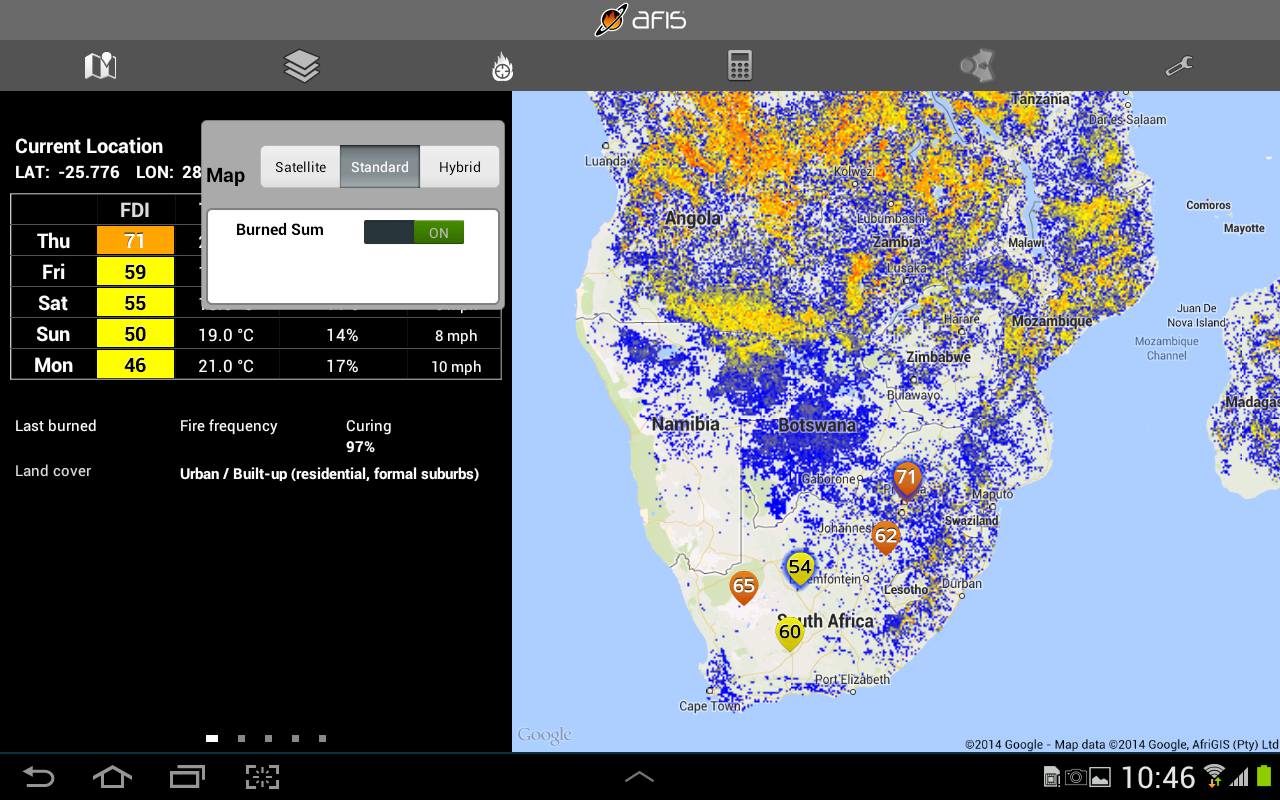The width and height of the screenshot is (1280, 800).
Task: Select Satellite map type
Action: coord(300,167)
